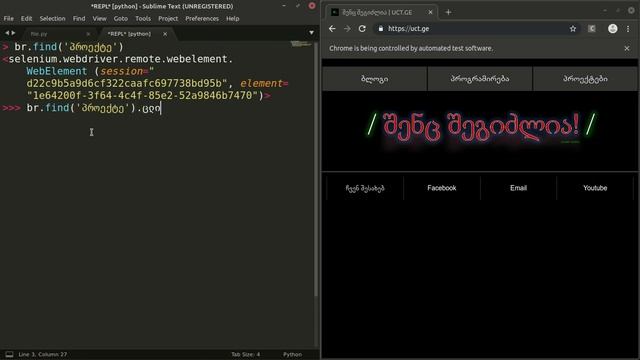
Task: Open the Tools menu
Action: [x=143, y=19]
